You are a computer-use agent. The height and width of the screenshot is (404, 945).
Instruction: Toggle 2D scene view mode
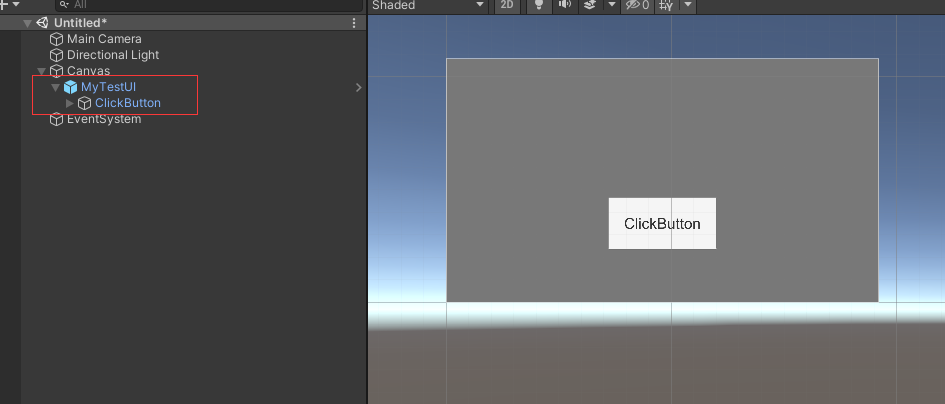coord(507,5)
